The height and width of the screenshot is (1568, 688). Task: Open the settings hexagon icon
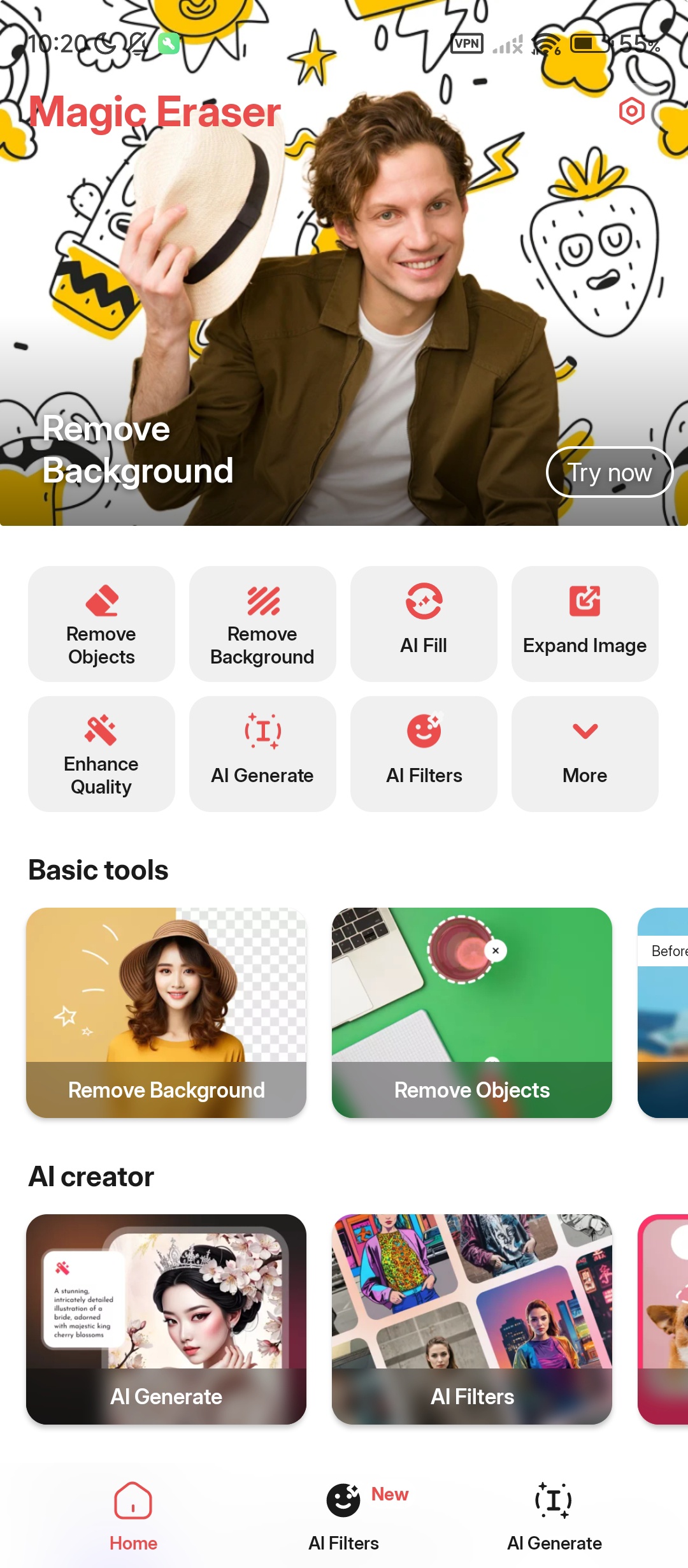(631, 112)
